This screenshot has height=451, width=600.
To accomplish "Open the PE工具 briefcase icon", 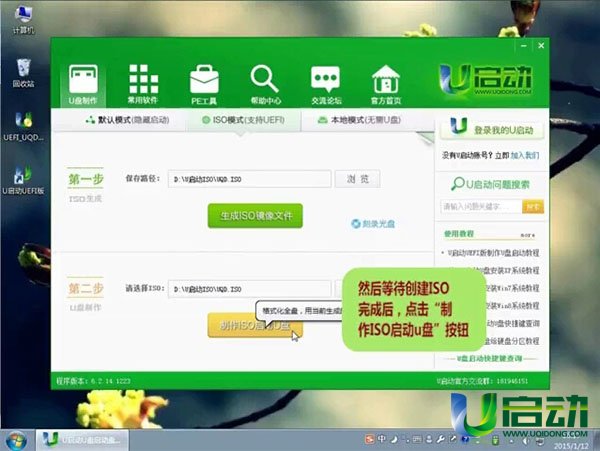I will pyautogui.click(x=204, y=85).
